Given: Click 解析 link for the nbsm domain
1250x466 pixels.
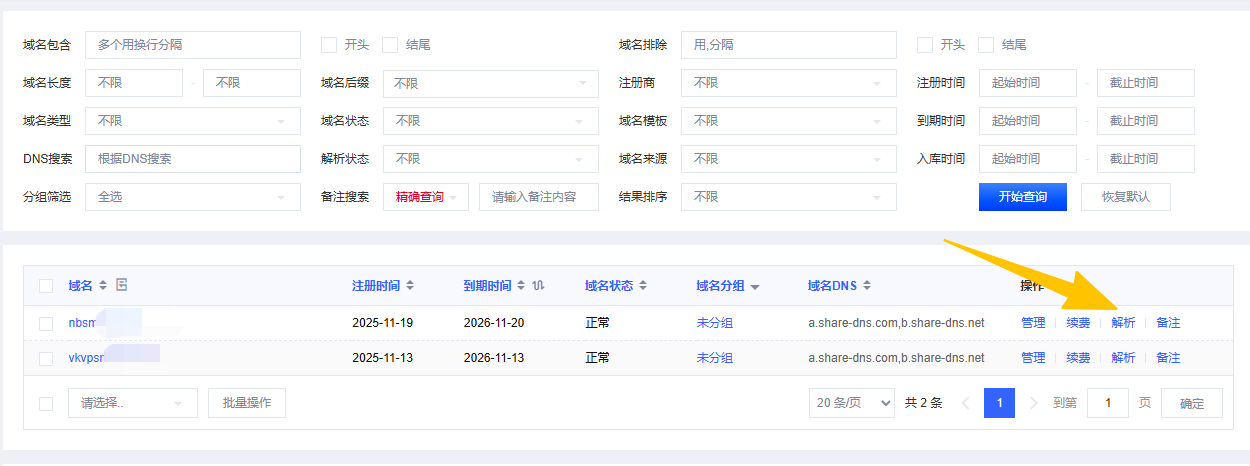Looking at the screenshot, I should [1123, 323].
